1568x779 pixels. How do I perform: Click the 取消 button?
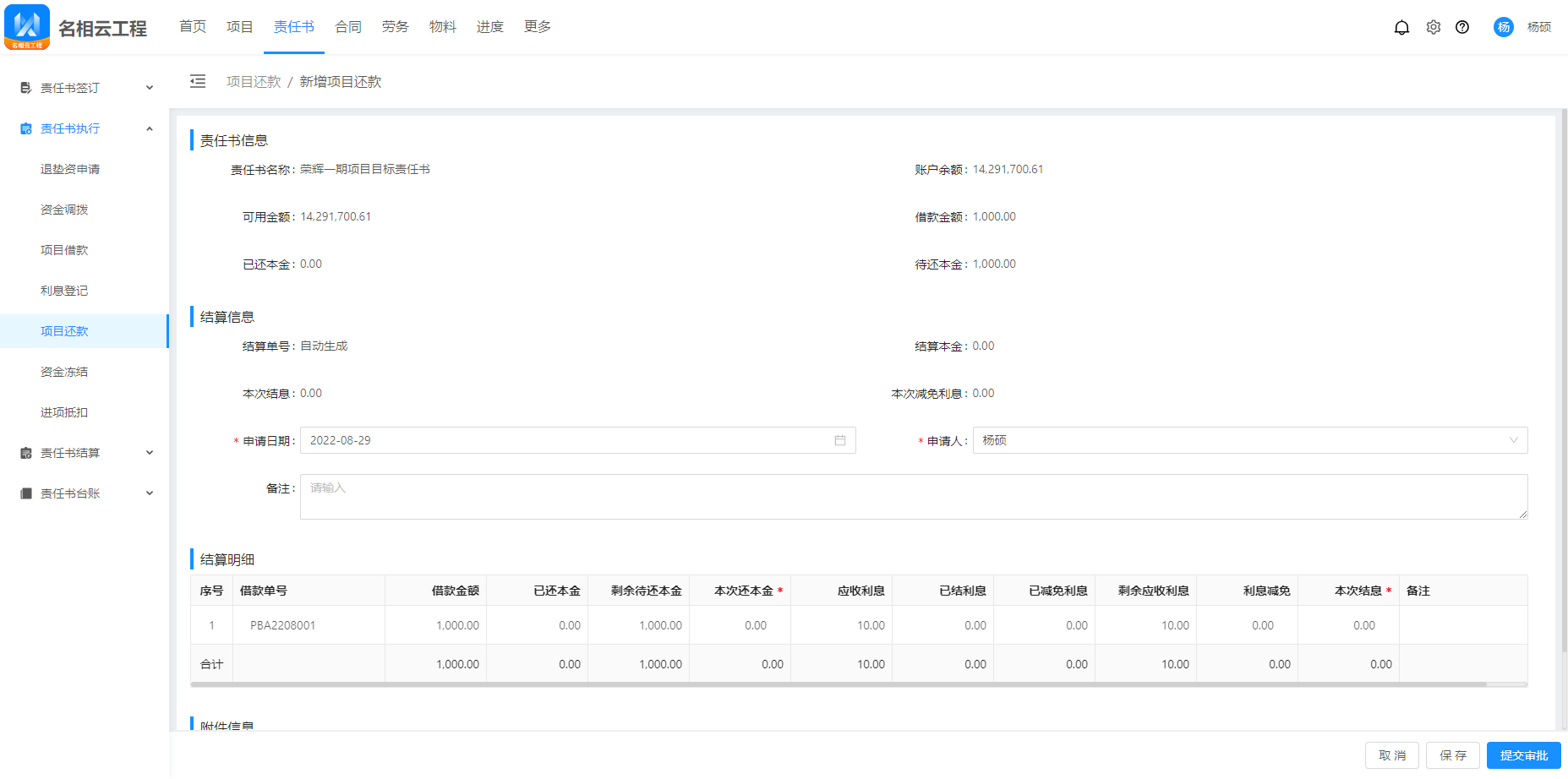click(1392, 755)
